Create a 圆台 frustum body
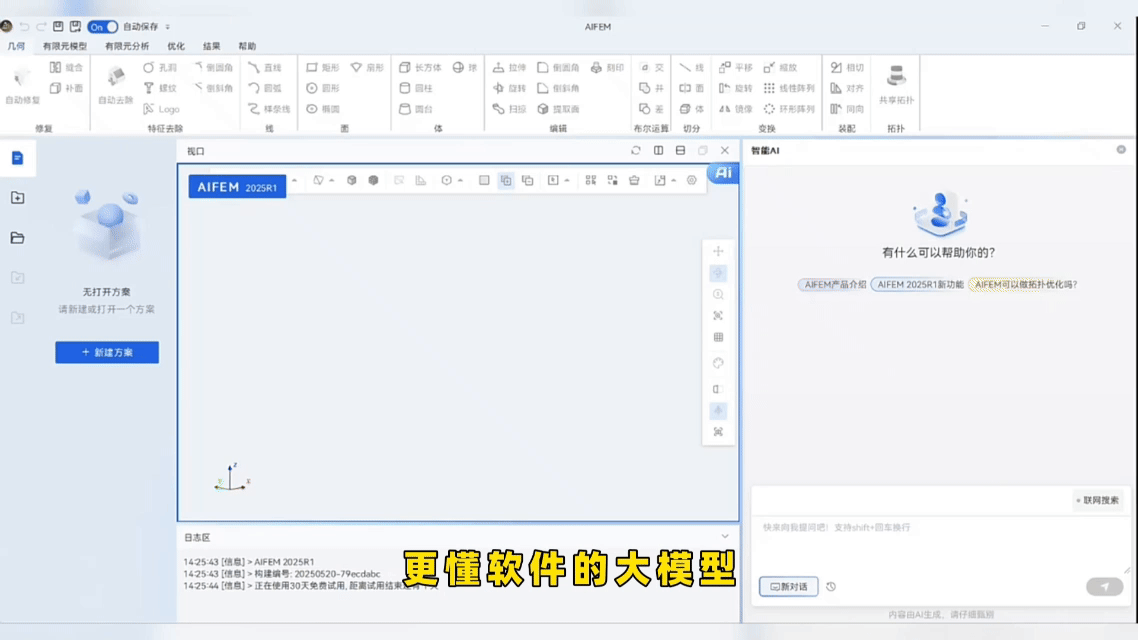The image size is (1138, 640). coord(416,110)
